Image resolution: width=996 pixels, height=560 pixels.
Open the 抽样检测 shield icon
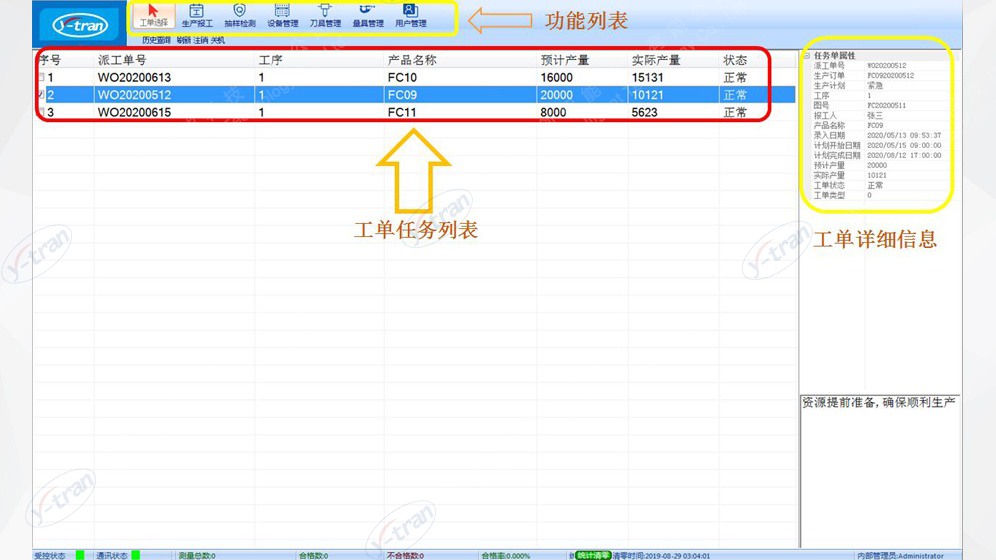click(x=239, y=10)
